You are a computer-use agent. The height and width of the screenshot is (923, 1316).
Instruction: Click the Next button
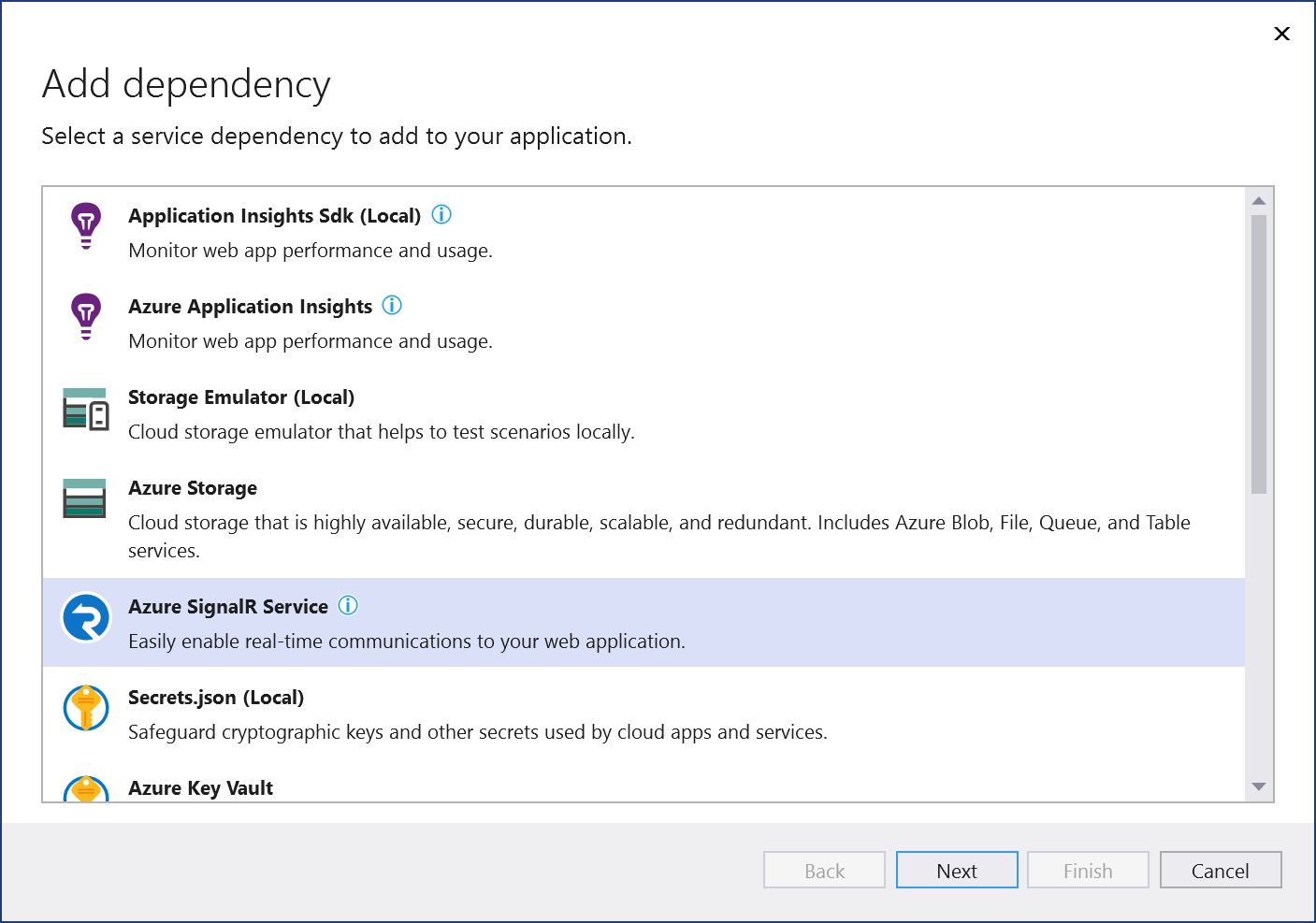(x=957, y=870)
